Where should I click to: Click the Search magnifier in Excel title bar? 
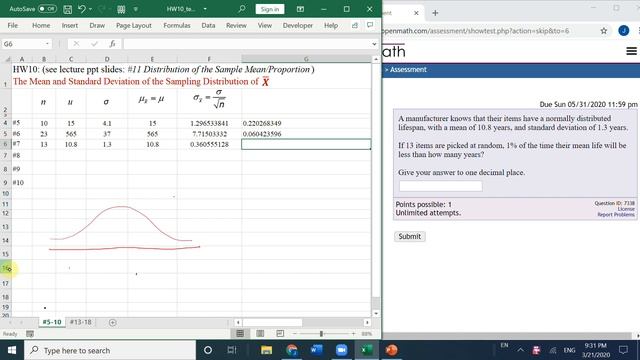pyautogui.click(x=242, y=9)
